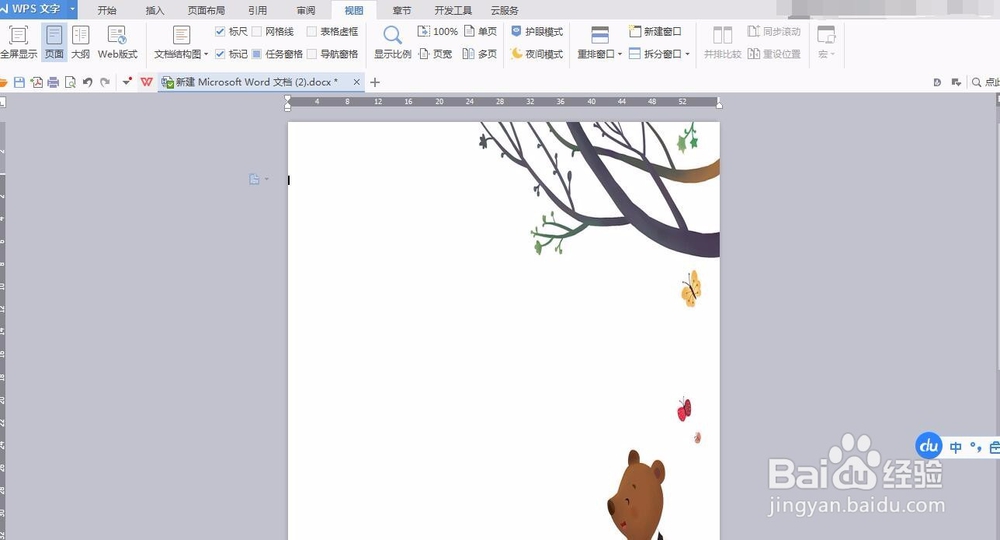
Task: Uncheck the 标记 markup checkbox
Action: point(220,54)
